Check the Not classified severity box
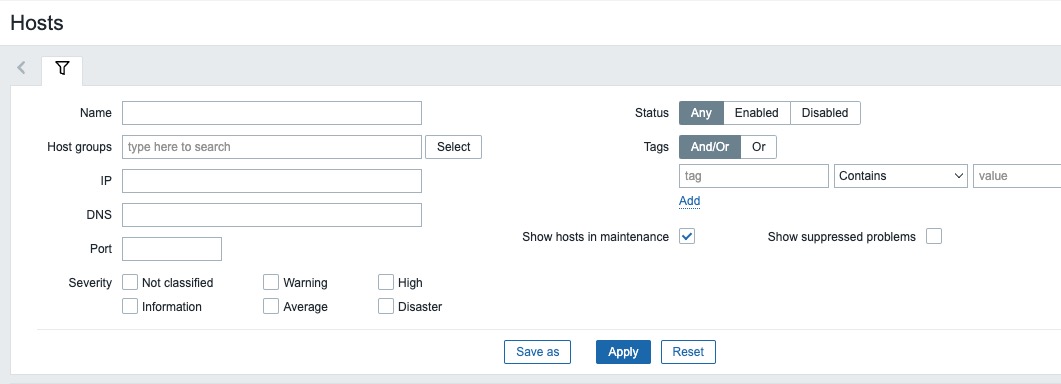The height and width of the screenshot is (384, 1061). (130, 282)
